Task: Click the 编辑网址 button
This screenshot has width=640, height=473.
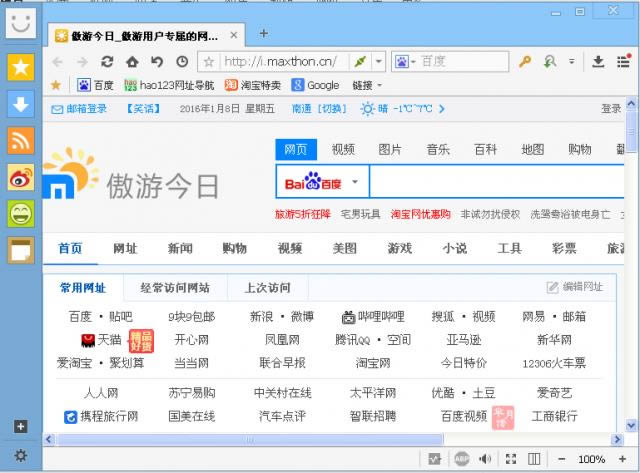Action: [x=575, y=287]
